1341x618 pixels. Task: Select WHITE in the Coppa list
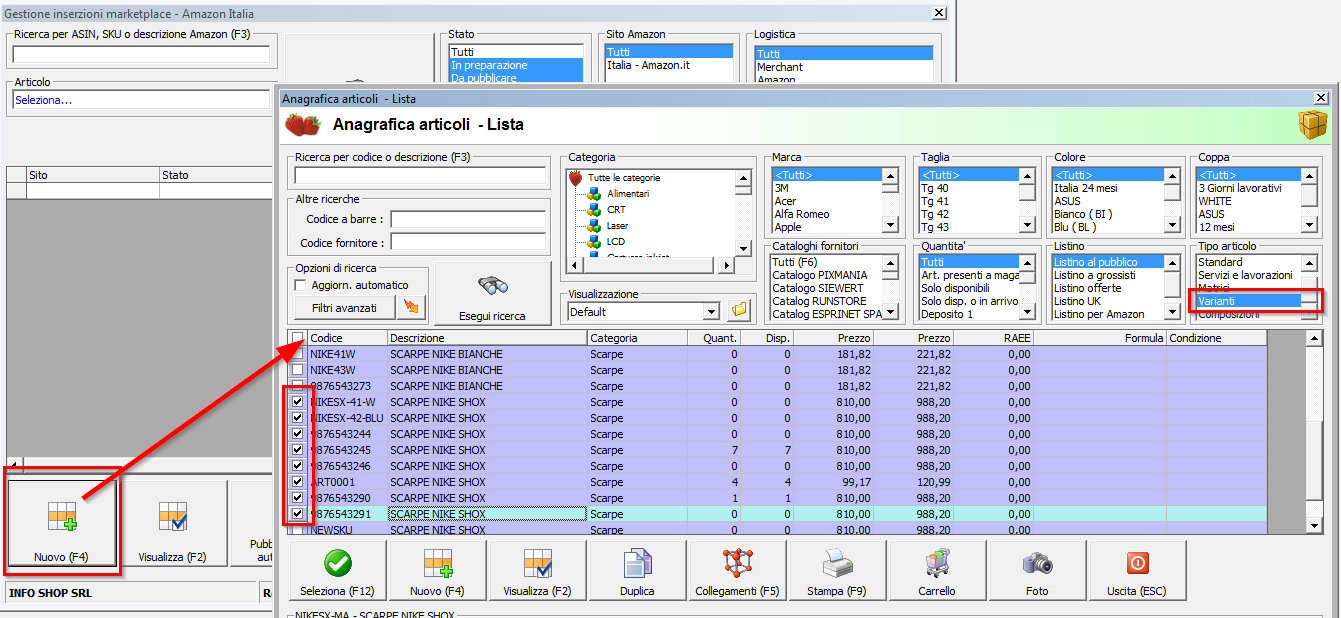[x=1249, y=201]
